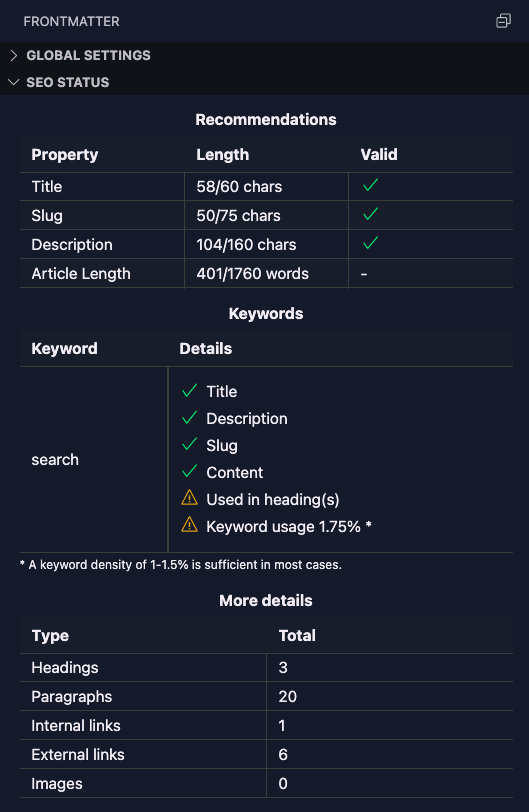Collapse the SEO Status section
This screenshot has width=529, height=812.
264,82
